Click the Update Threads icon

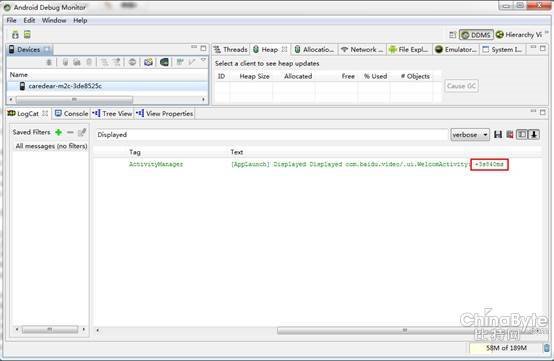click(104, 63)
